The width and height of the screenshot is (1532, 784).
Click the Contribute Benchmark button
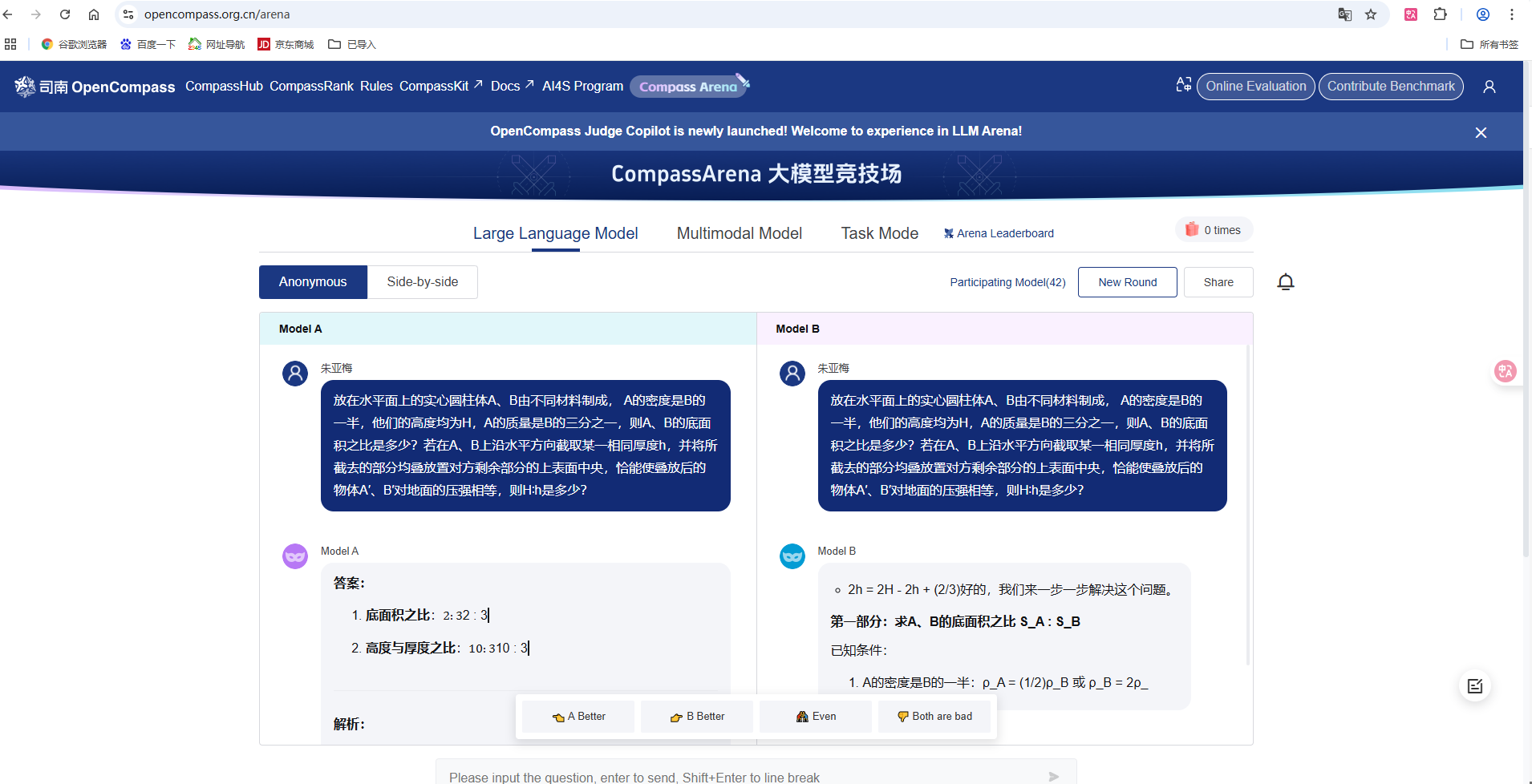(x=1390, y=86)
